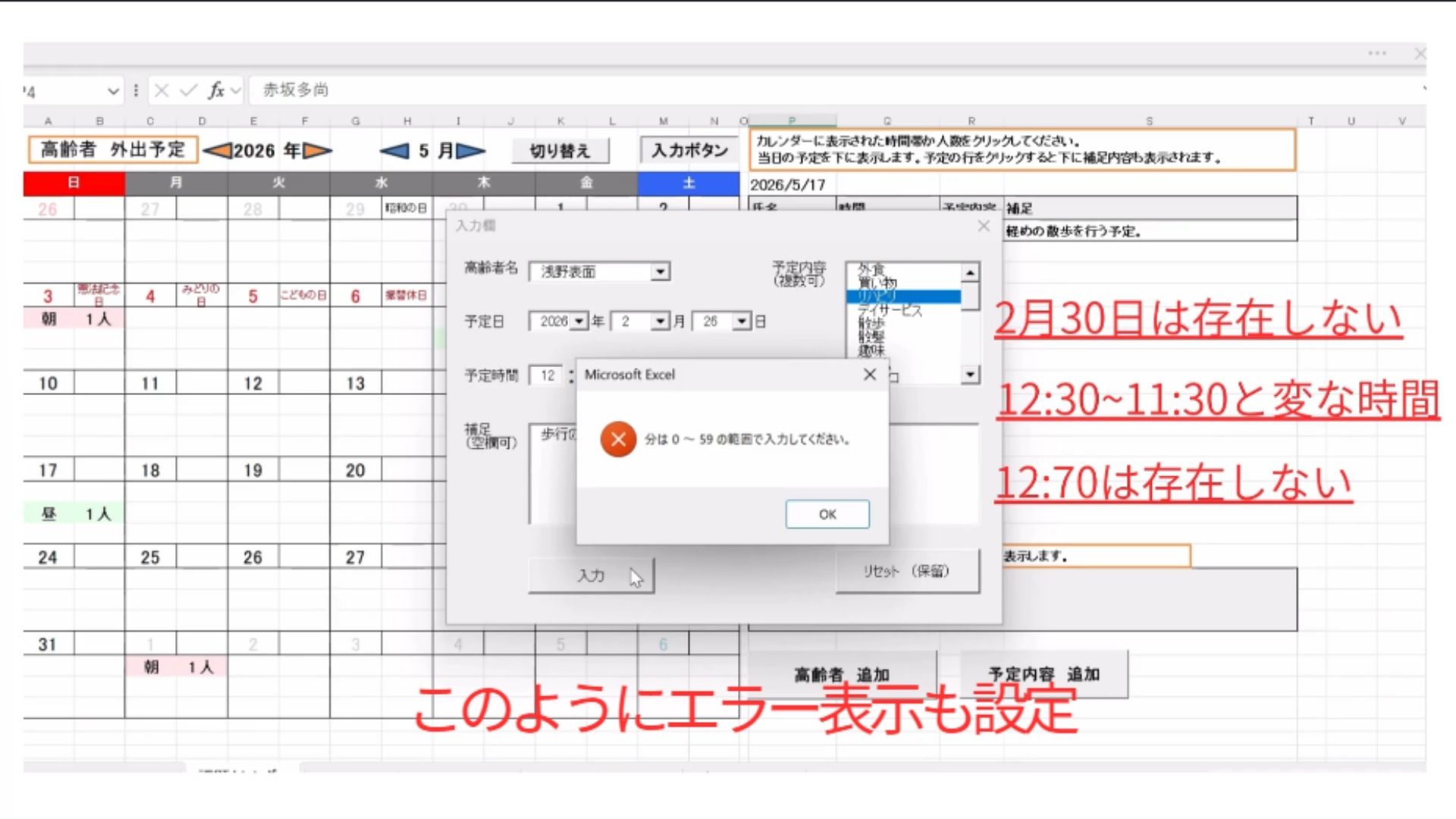Viewport: 1456px width, 819px height.
Task: Click the formula bar fx icon
Action: pyautogui.click(x=216, y=91)
